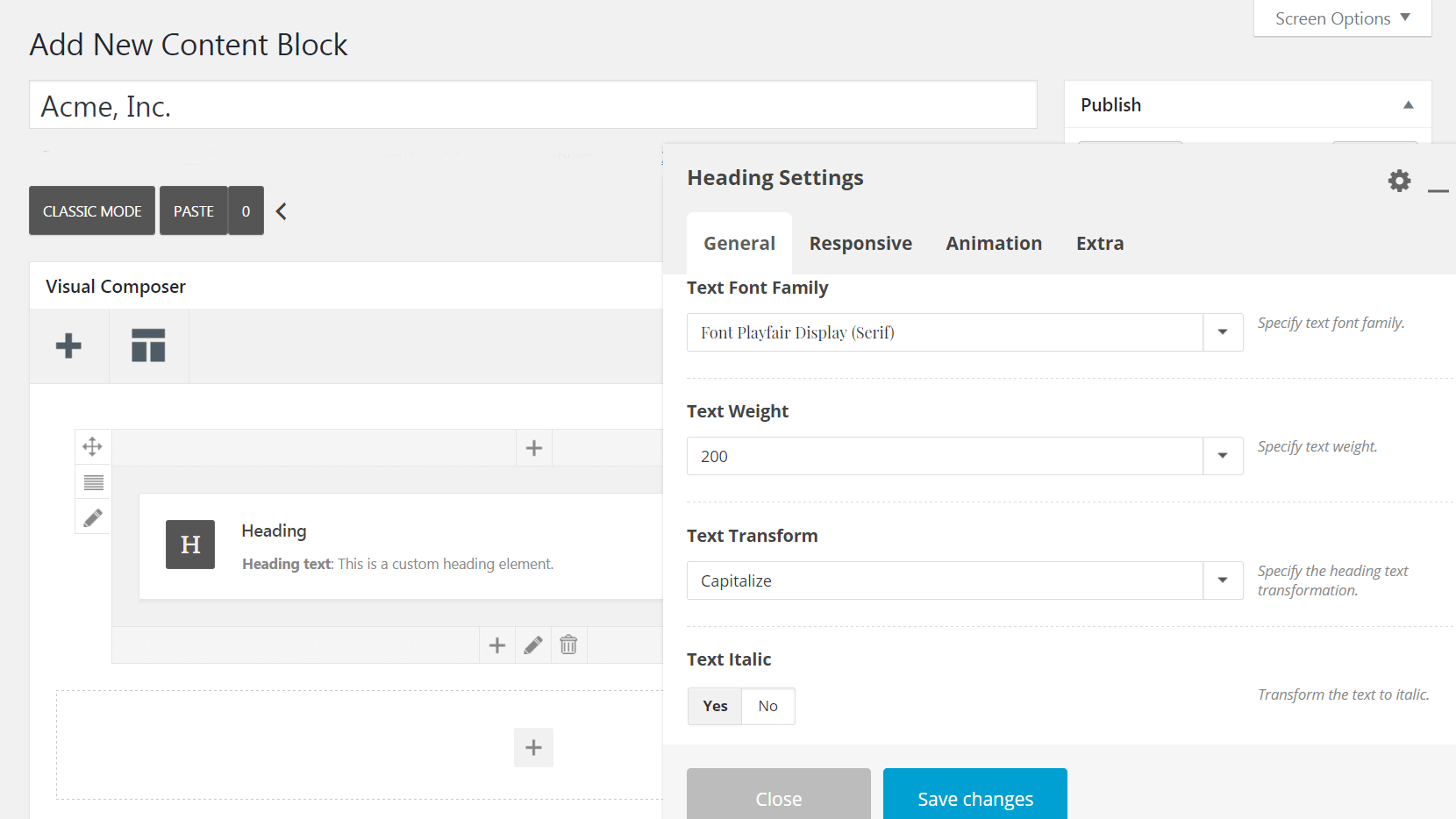Switch to the Animation tab
Screen dimensions: 1456x819
(994, 244)
